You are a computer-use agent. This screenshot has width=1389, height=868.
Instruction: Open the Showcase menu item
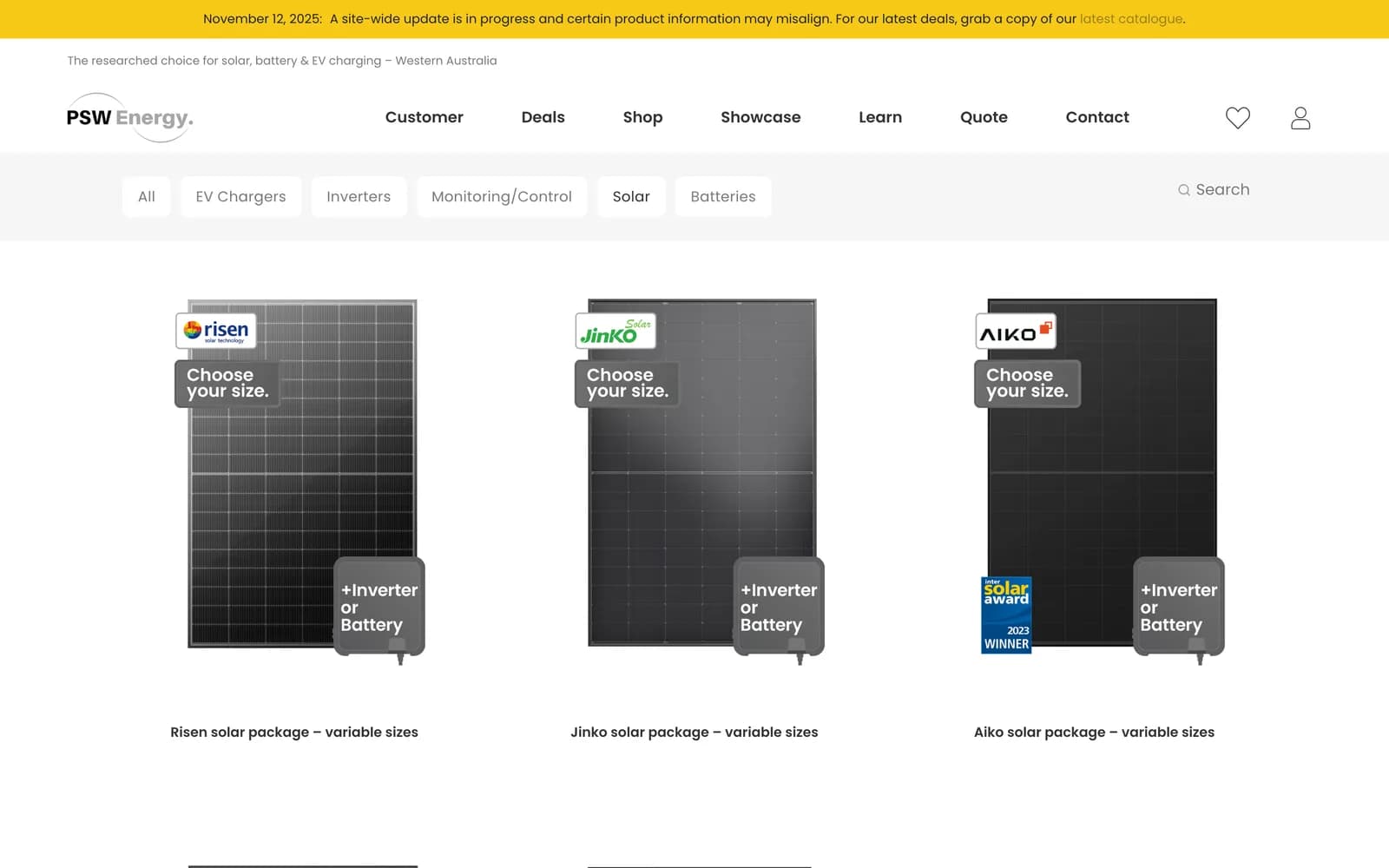point(760,117)
